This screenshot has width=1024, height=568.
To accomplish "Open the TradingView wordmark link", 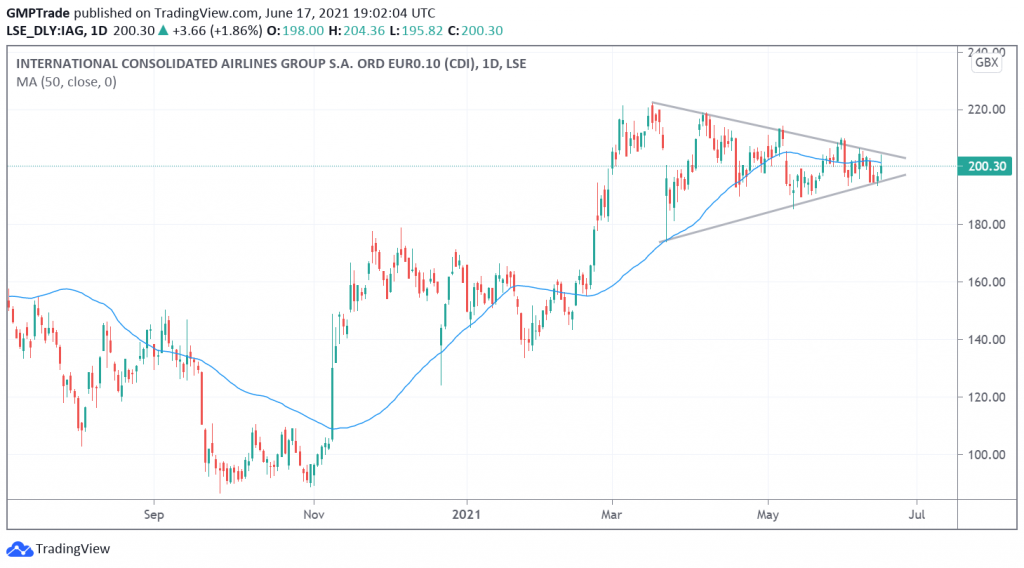I will (x=72, y=549).
